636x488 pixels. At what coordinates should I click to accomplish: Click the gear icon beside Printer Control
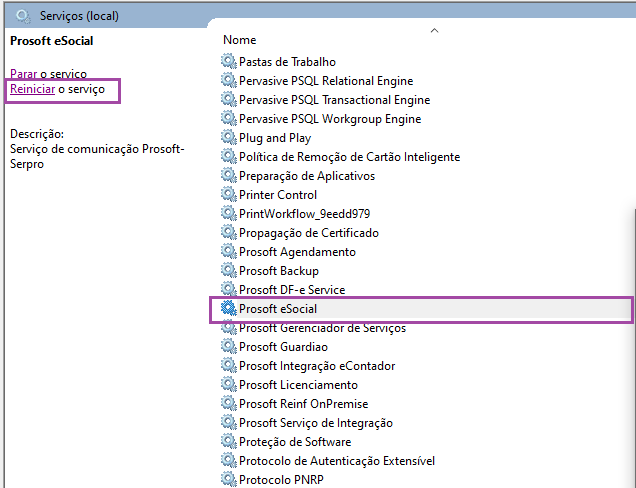click(x=229, y=195)
